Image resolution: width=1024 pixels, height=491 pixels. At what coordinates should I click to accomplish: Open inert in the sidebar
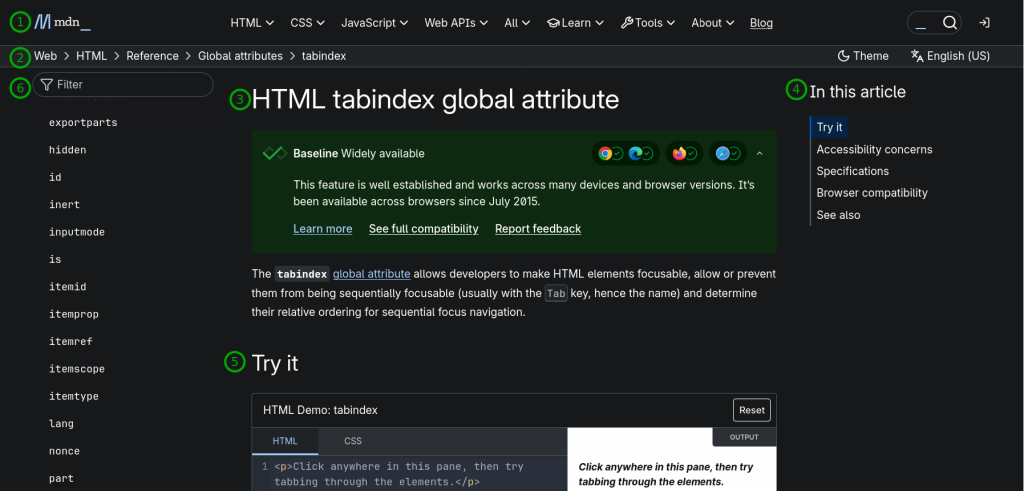(x=64, y=205)
